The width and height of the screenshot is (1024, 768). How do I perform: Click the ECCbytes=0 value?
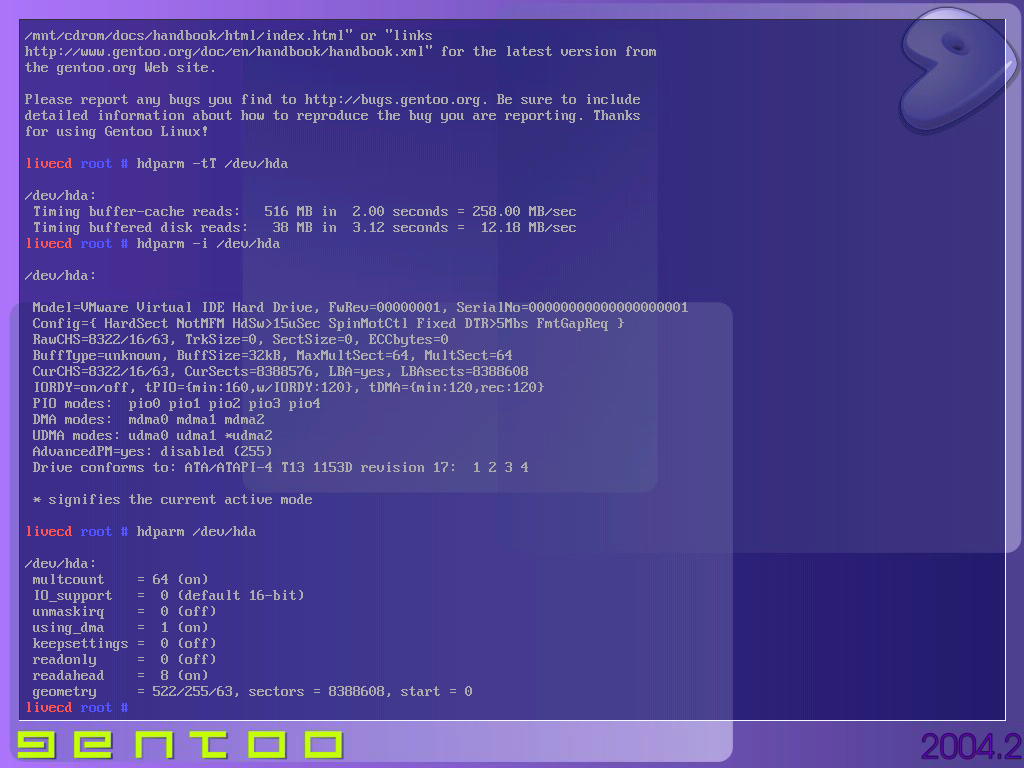[x=408, y=340]
